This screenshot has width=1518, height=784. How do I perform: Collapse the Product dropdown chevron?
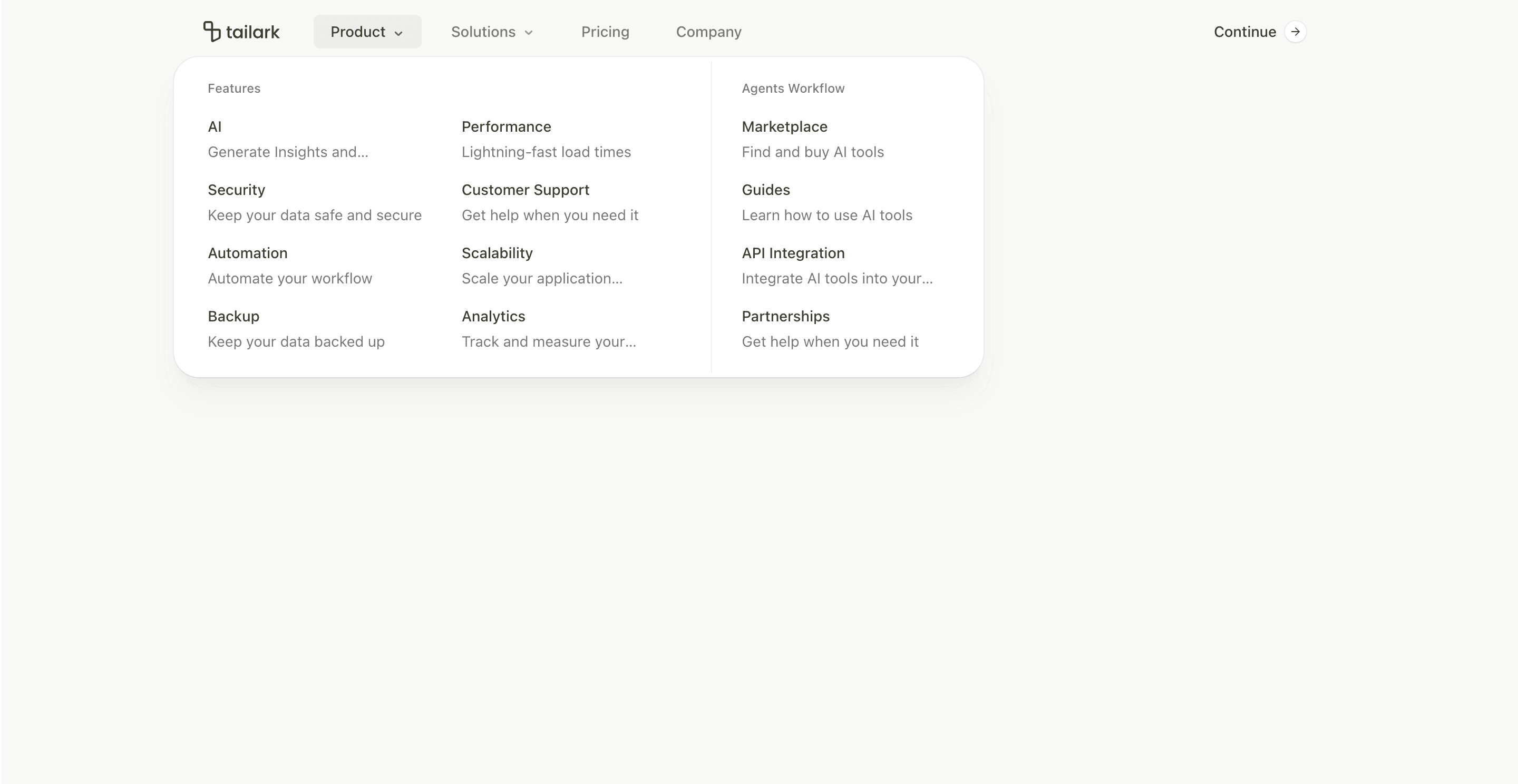pos(398,33)
